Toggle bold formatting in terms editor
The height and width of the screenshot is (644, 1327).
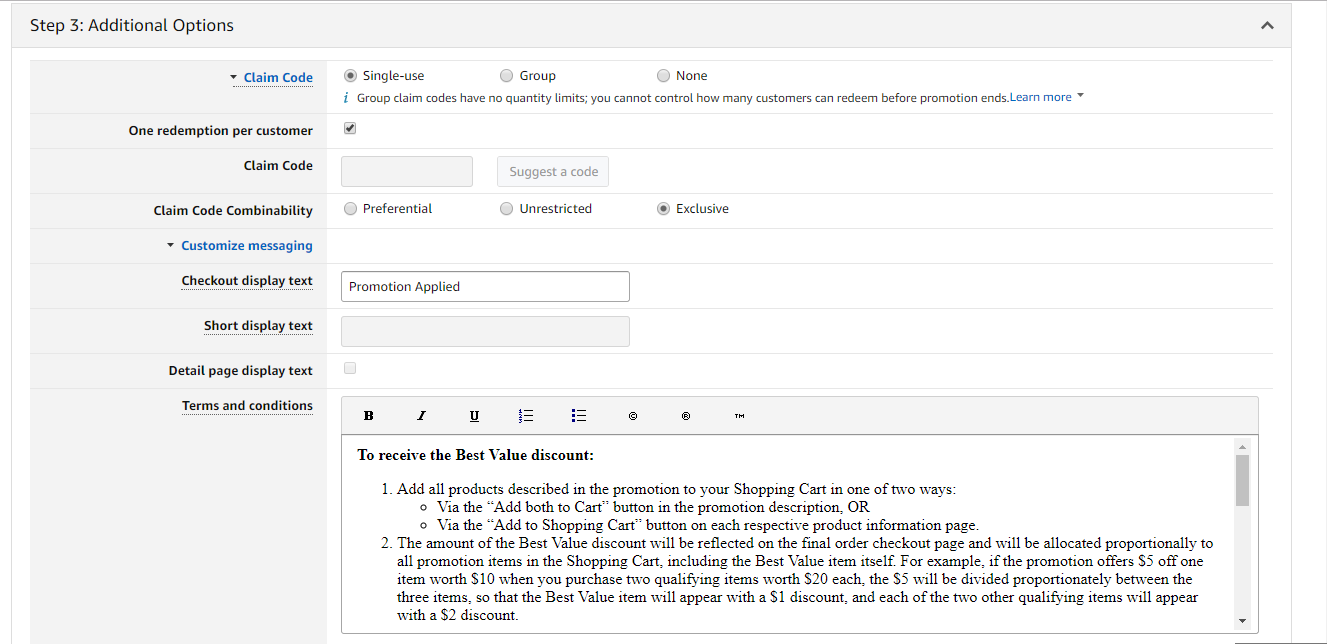pos(368,416)
